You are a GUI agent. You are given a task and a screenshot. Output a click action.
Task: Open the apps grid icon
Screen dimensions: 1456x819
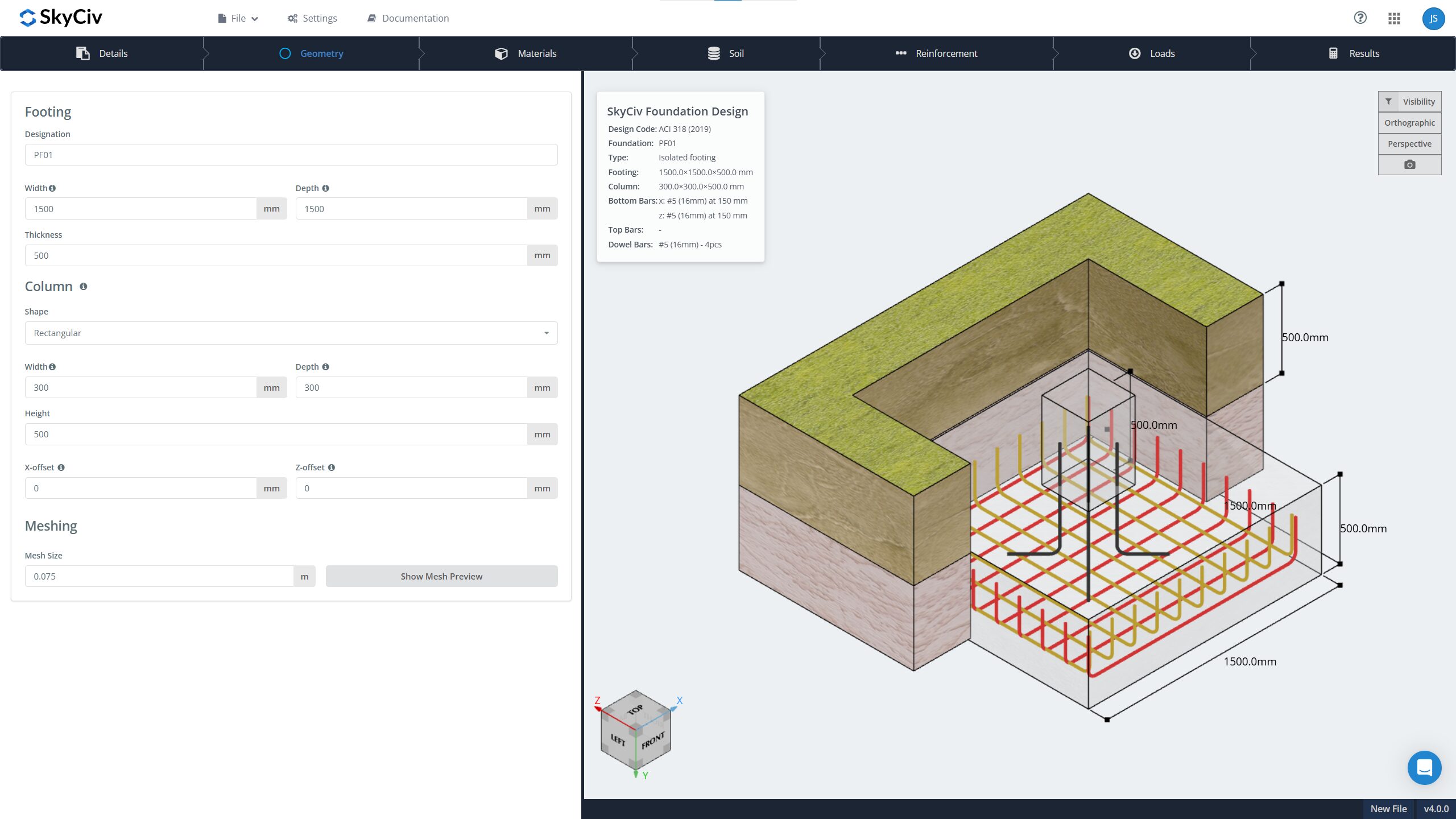1394,18
